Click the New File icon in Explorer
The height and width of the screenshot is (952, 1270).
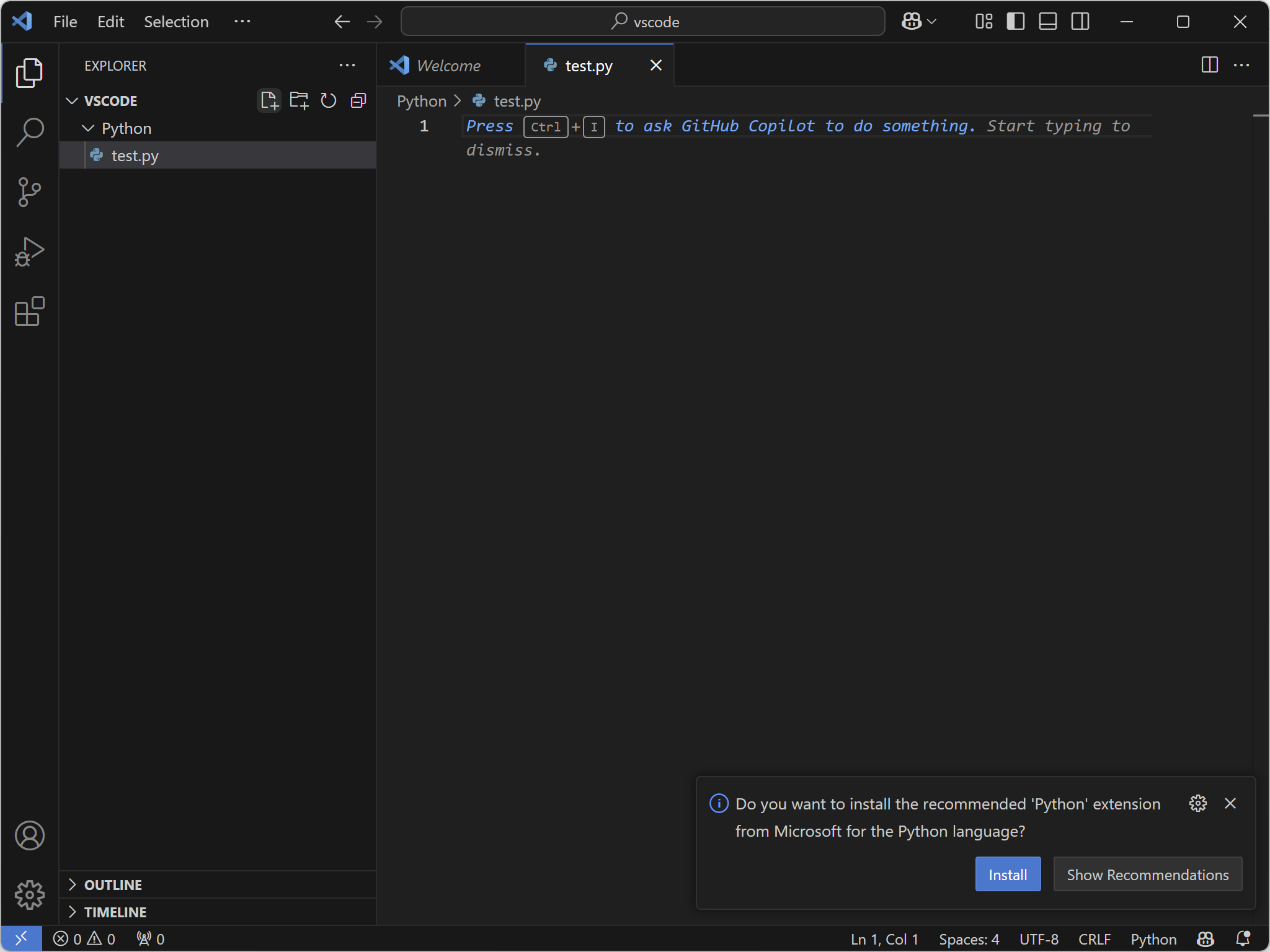tap(269, 100)
